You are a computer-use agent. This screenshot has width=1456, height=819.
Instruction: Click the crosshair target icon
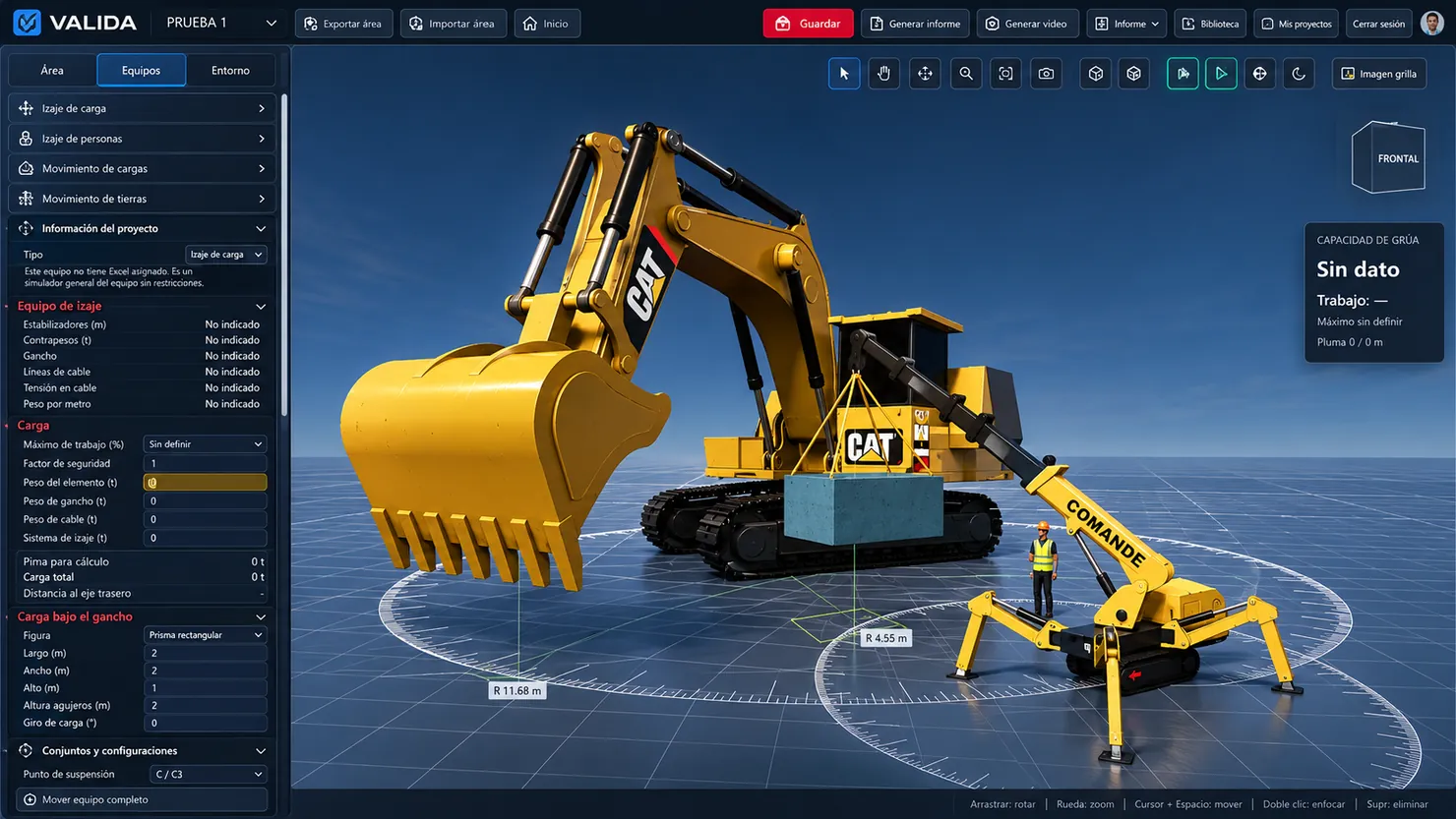pos(1259,74)
